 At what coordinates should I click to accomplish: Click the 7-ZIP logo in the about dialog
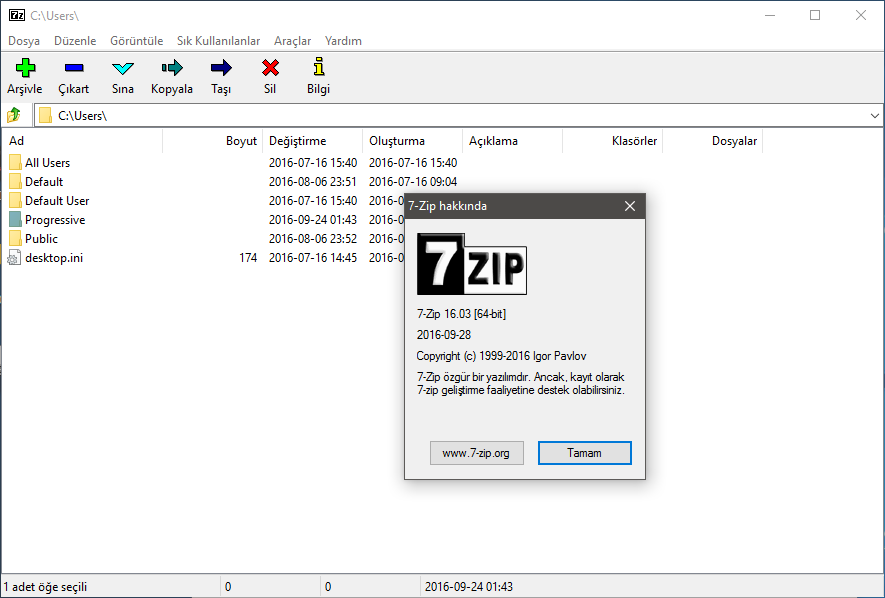472,264
